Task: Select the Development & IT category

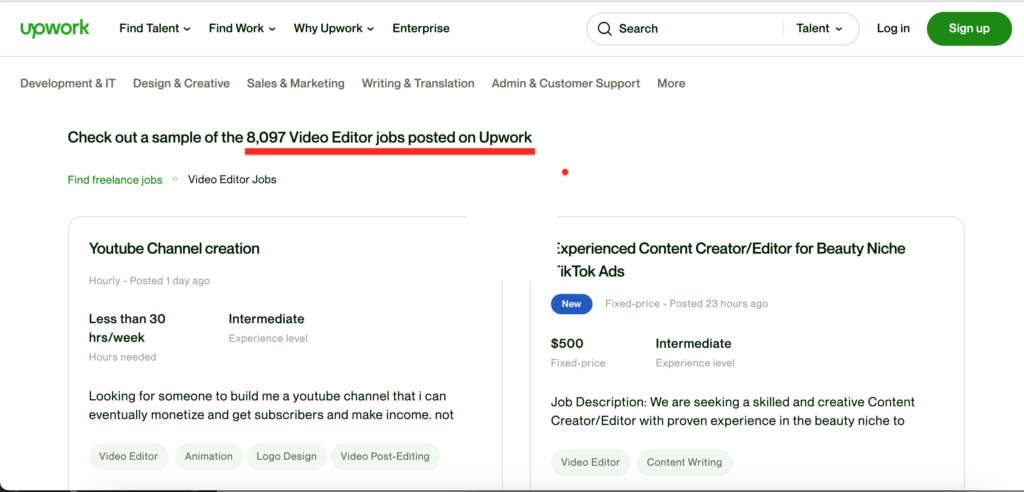Action: [68, 83]
